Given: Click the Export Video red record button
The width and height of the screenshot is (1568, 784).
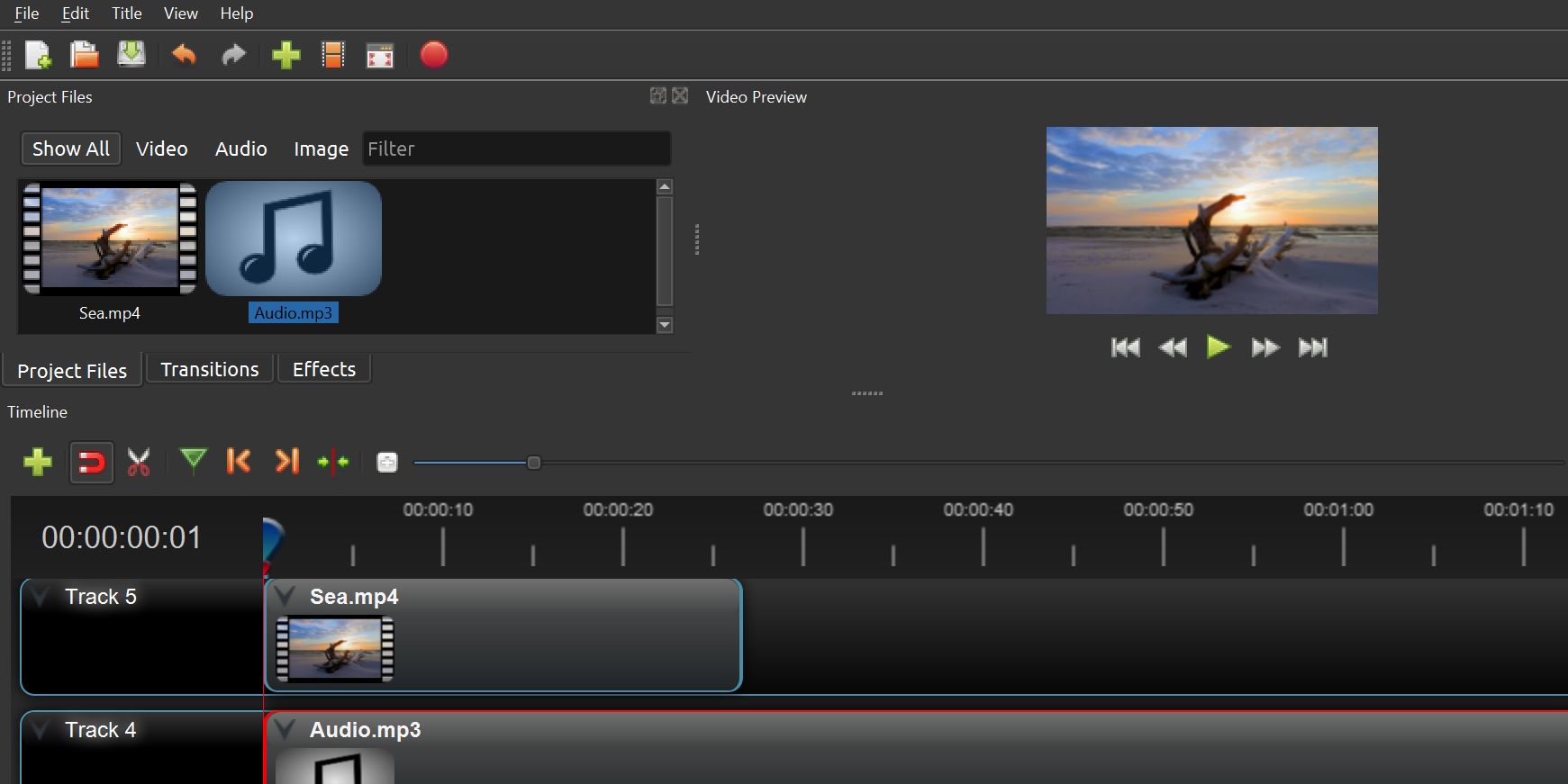Looking at the screenshot, I should tap(433, 56).
